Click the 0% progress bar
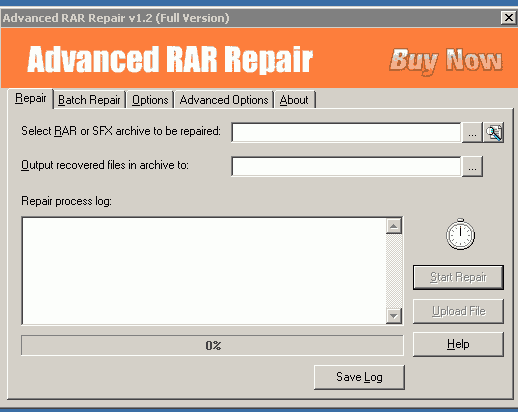The image size is (518, 412). (212, 345)
